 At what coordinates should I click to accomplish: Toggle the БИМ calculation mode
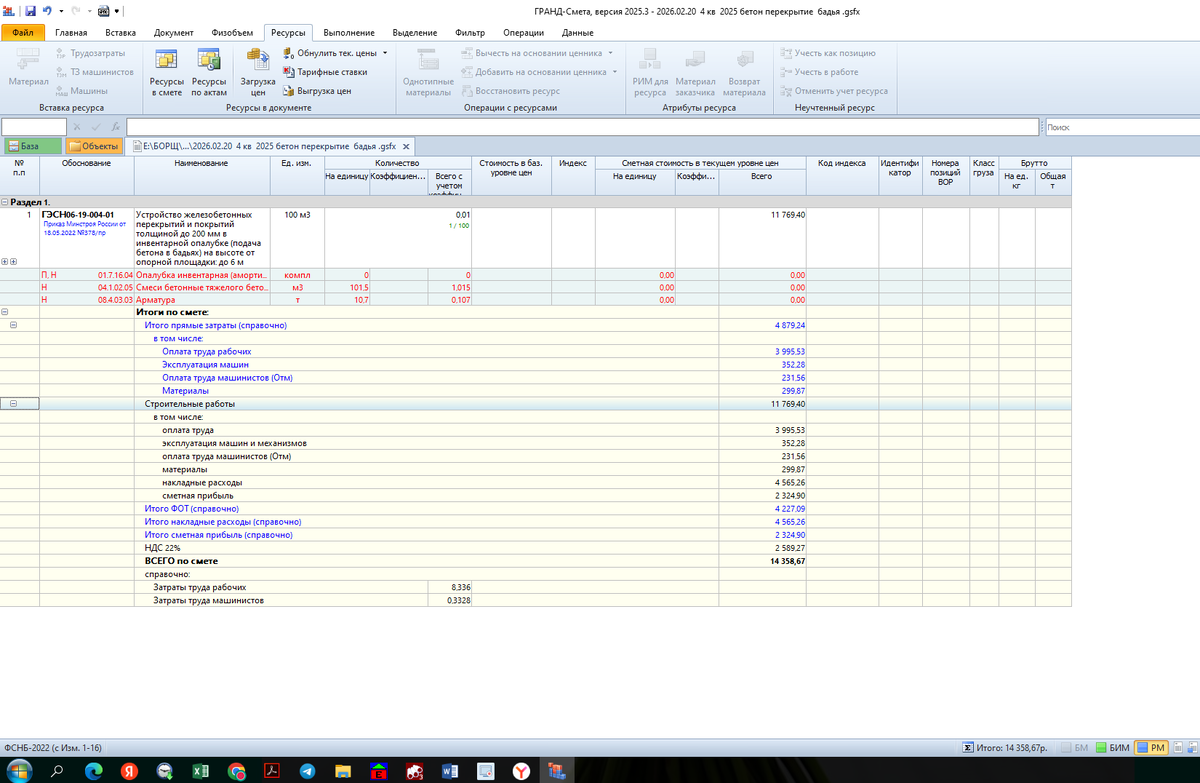1112,748
